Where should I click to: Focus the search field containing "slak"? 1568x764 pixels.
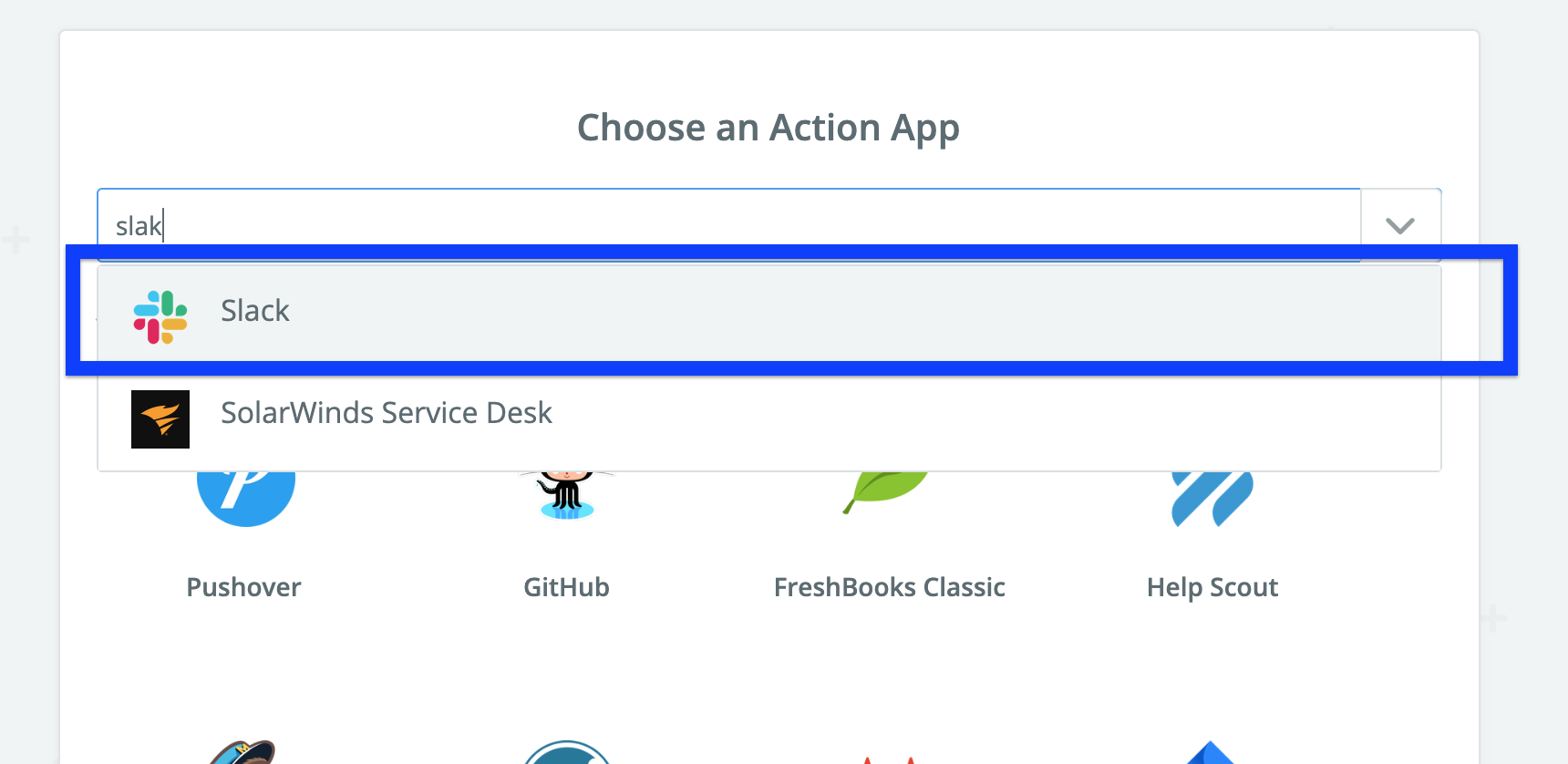[x=729, y=225]
